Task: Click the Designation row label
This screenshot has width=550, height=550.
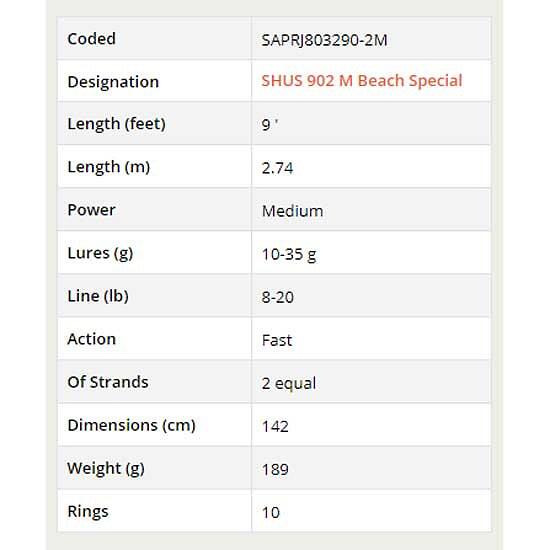Action: click(113, 82)
